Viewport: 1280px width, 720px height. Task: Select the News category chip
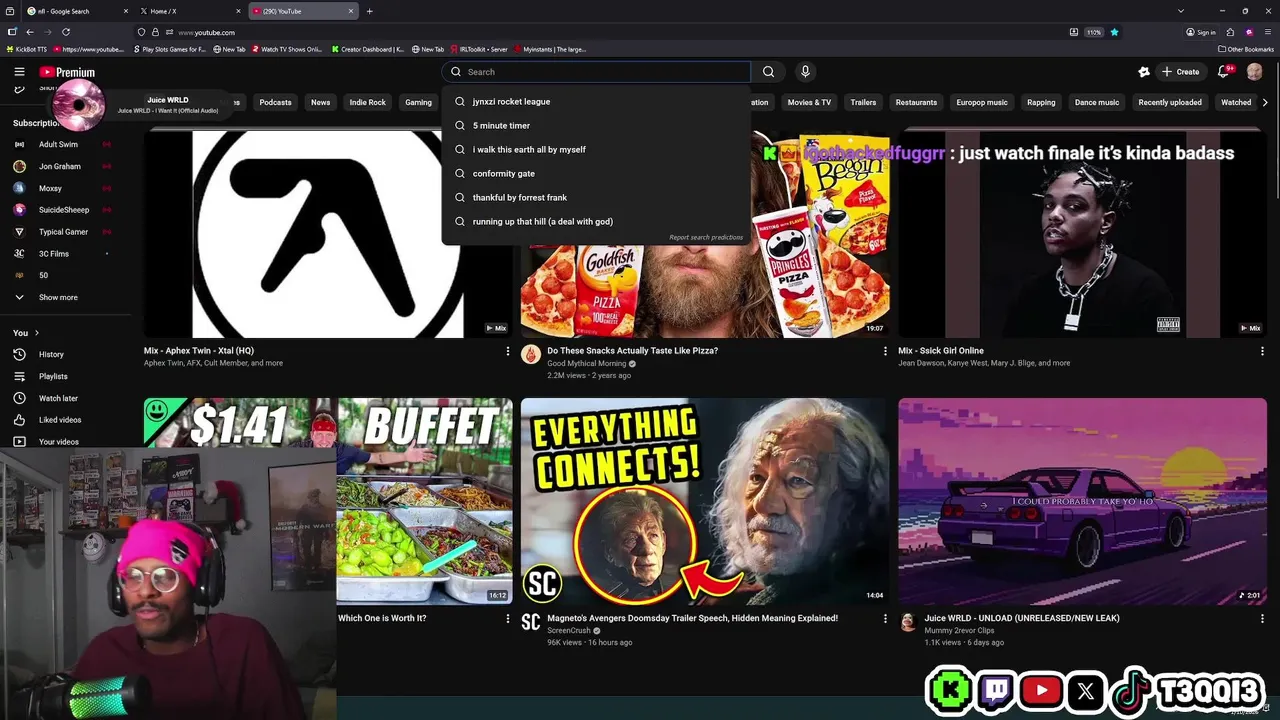pyautogui.click(x=320, y=102)
